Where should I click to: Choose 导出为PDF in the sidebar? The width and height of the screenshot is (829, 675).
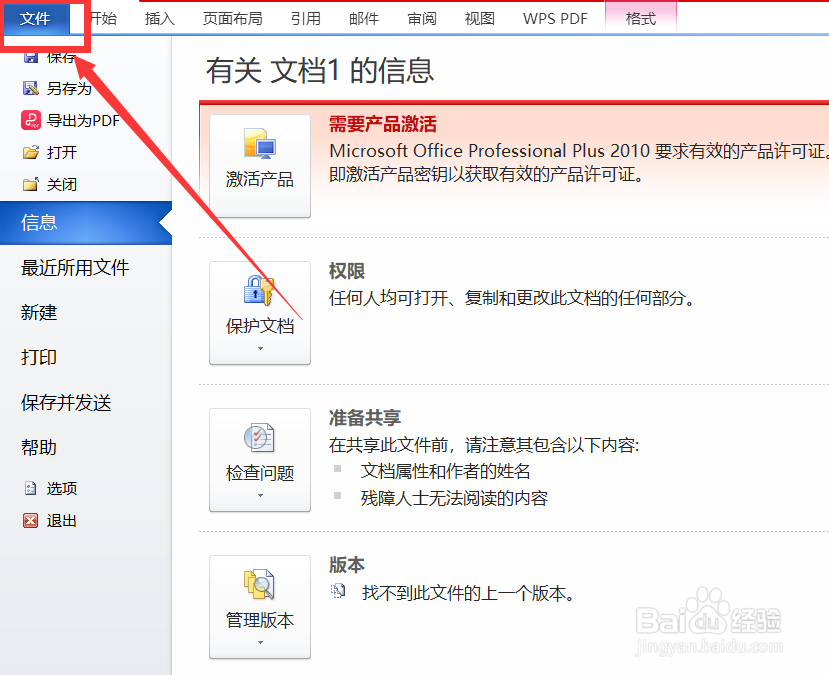(84, 121)
